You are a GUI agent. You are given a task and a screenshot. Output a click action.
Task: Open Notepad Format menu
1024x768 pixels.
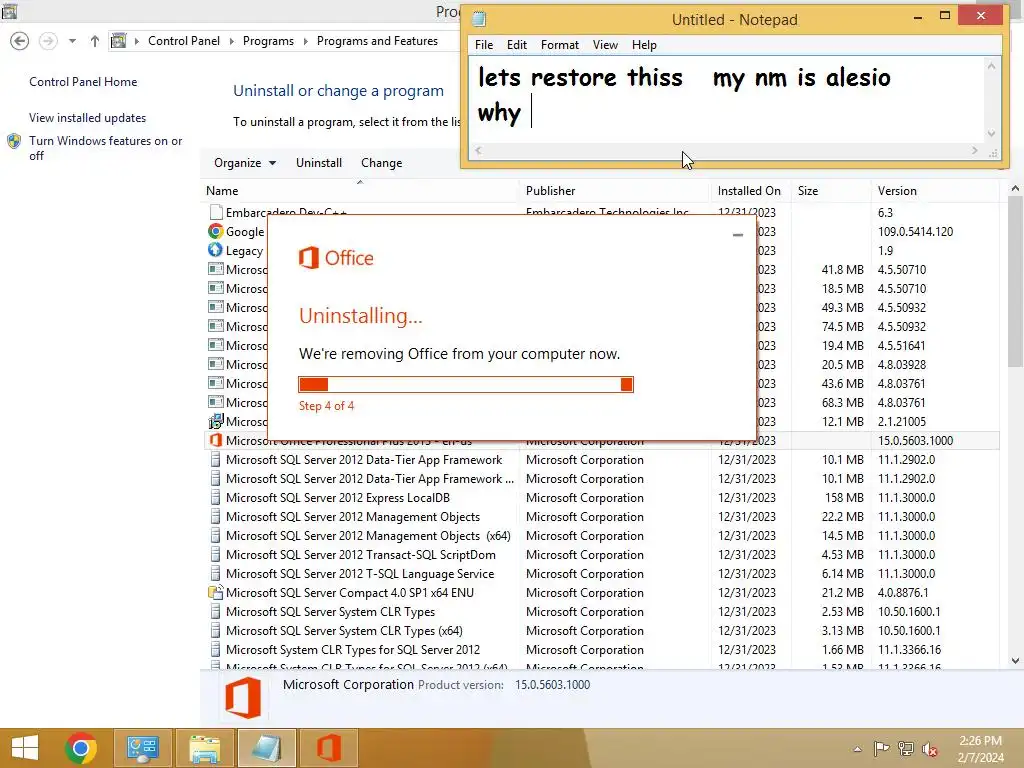(x=560, y=44)
